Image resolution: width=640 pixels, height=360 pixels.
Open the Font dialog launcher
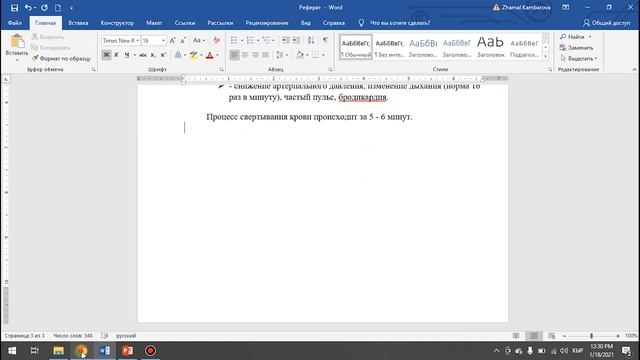(222, 70)
